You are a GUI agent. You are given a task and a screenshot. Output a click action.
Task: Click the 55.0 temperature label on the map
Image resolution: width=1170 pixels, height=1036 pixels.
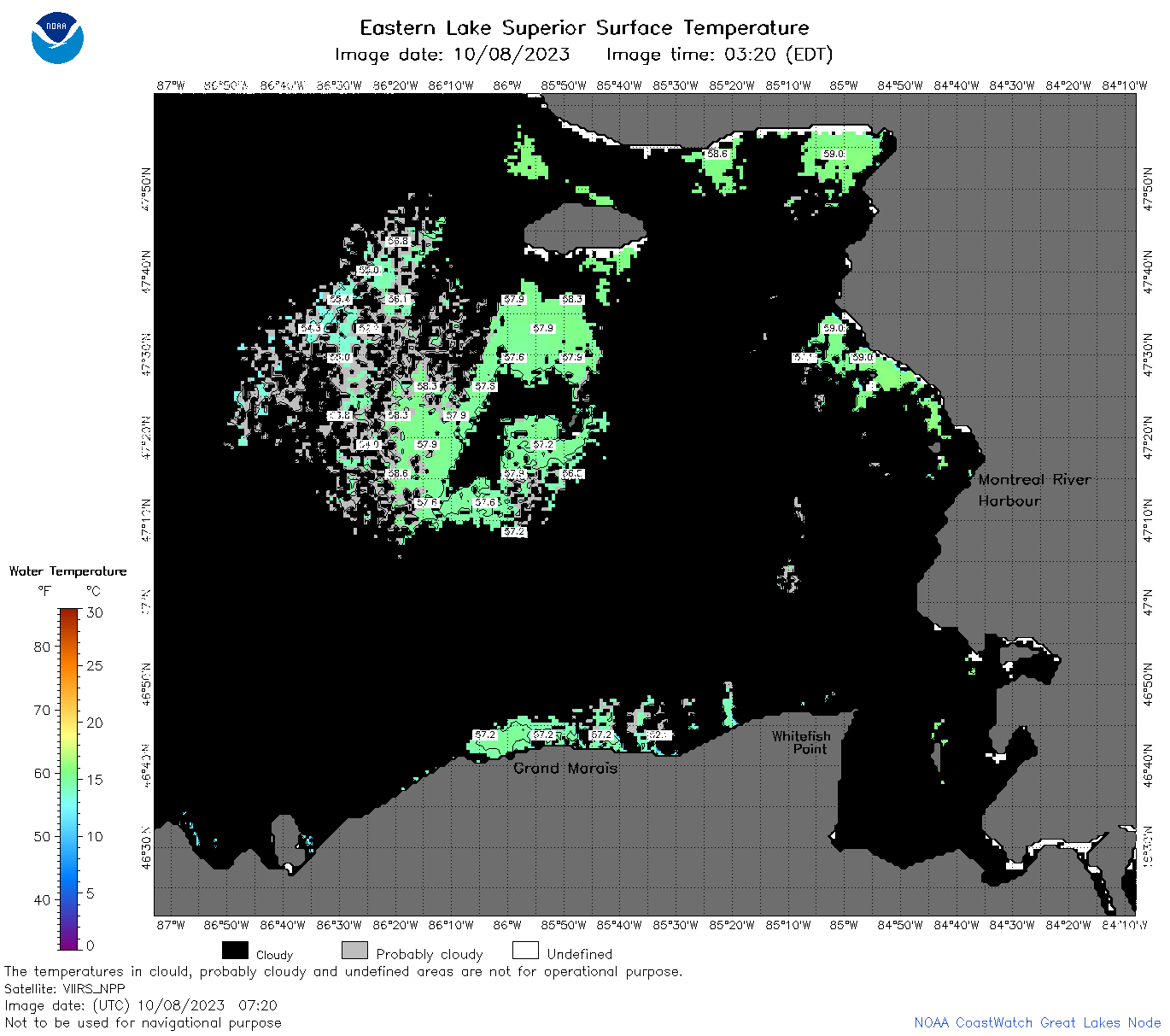tap(368, 270)
